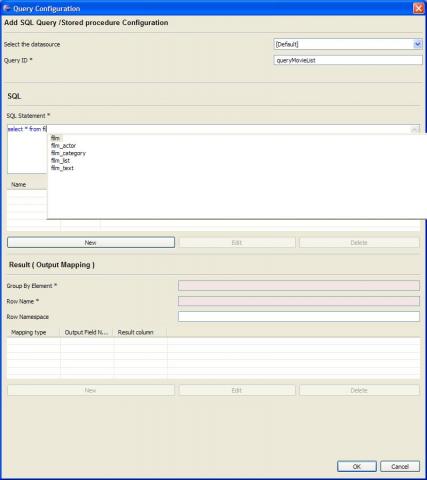Confirm the dialog with OK
427x480 pixels.
pyautogui.click(x=357, y=466)
